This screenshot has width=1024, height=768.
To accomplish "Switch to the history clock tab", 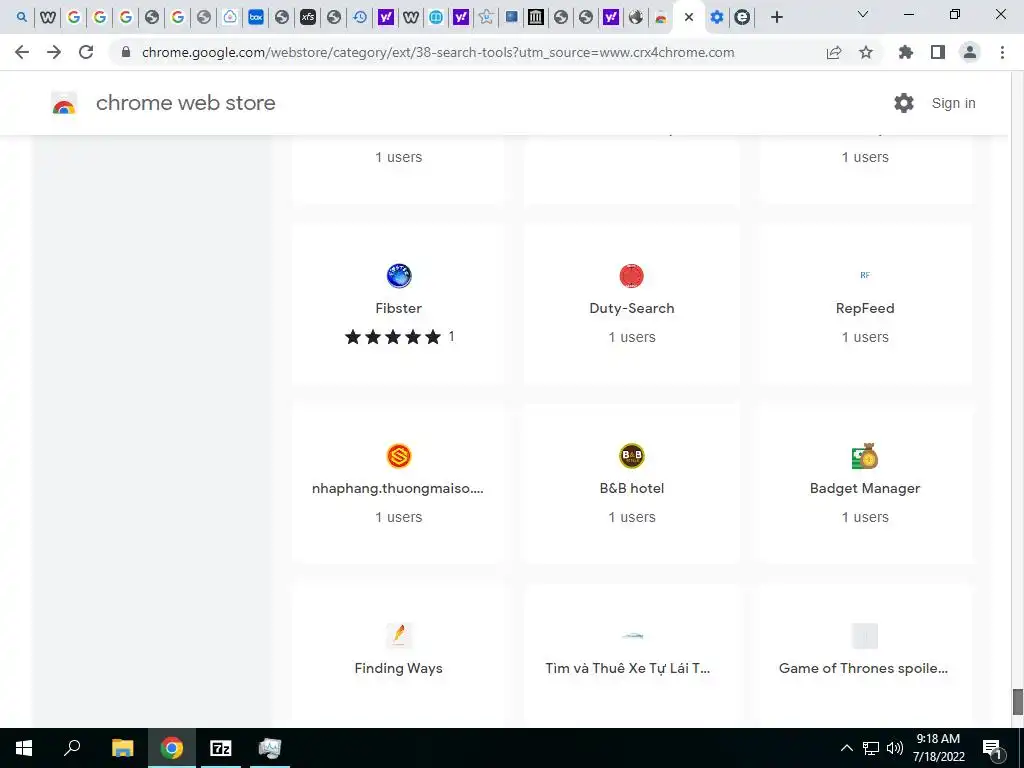I will tap(360, 17).
